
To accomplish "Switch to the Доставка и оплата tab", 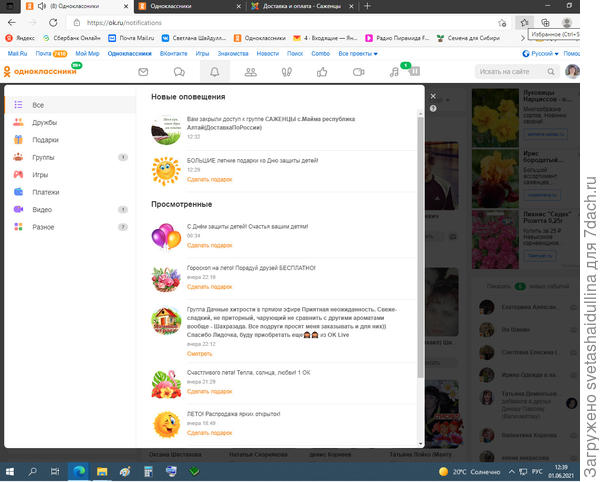I will [302, 6].
